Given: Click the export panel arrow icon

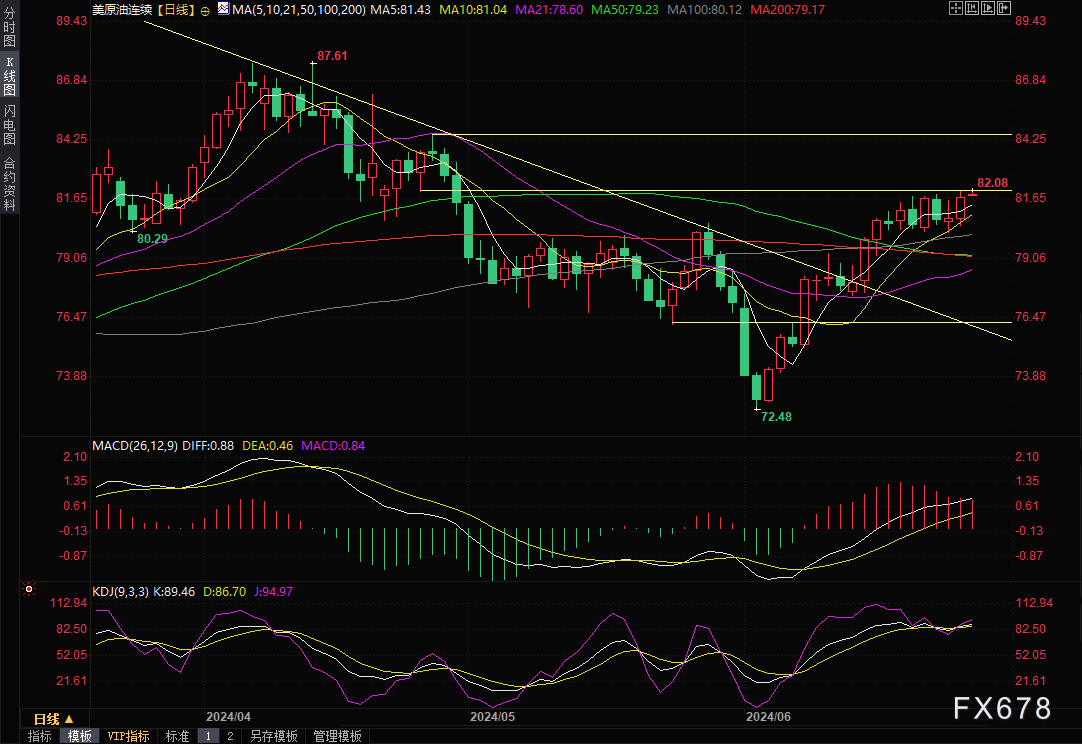Looking at the screenshot, I should [1003, 8].
